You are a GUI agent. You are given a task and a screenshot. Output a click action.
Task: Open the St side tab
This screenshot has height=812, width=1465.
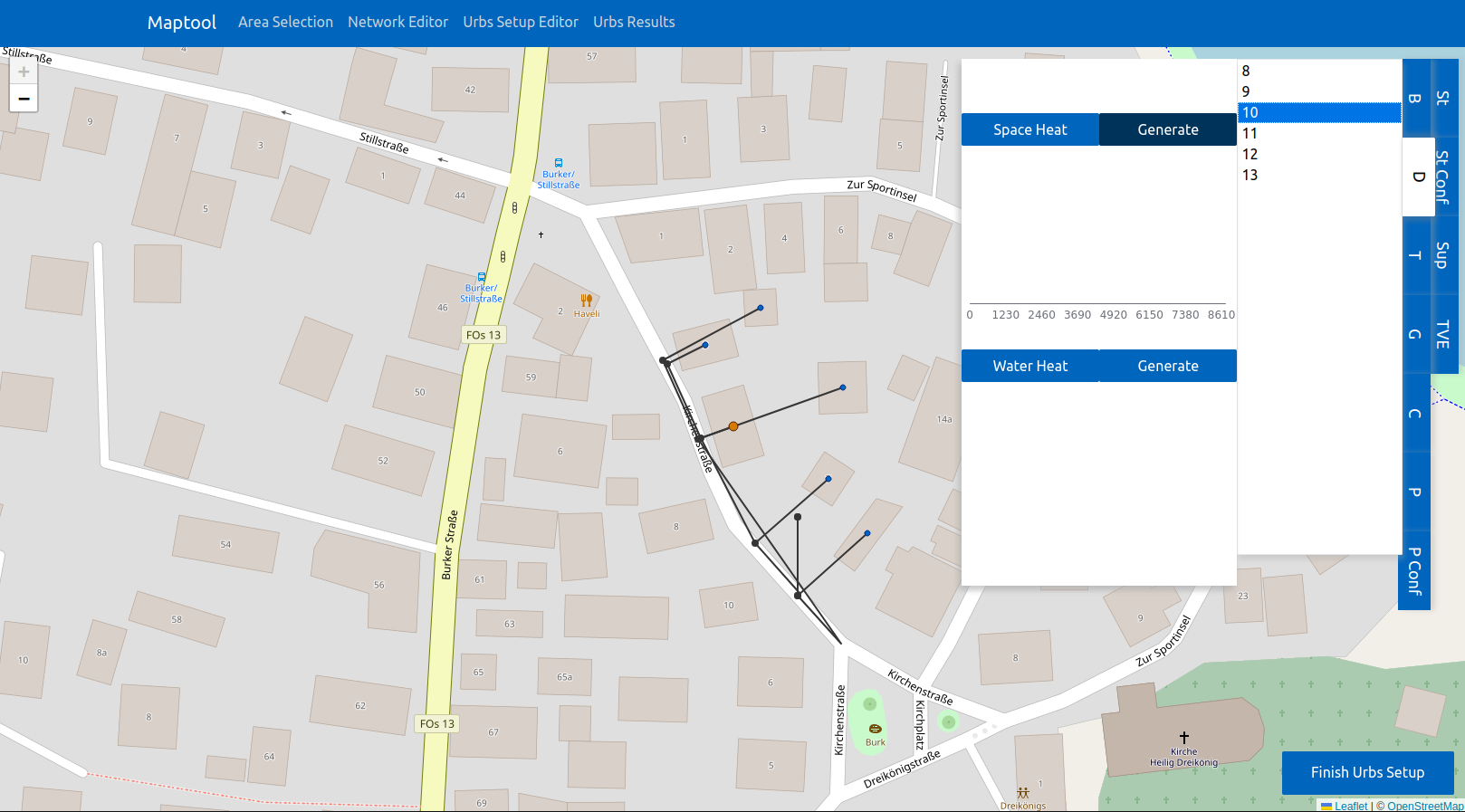coord(1444,99)
